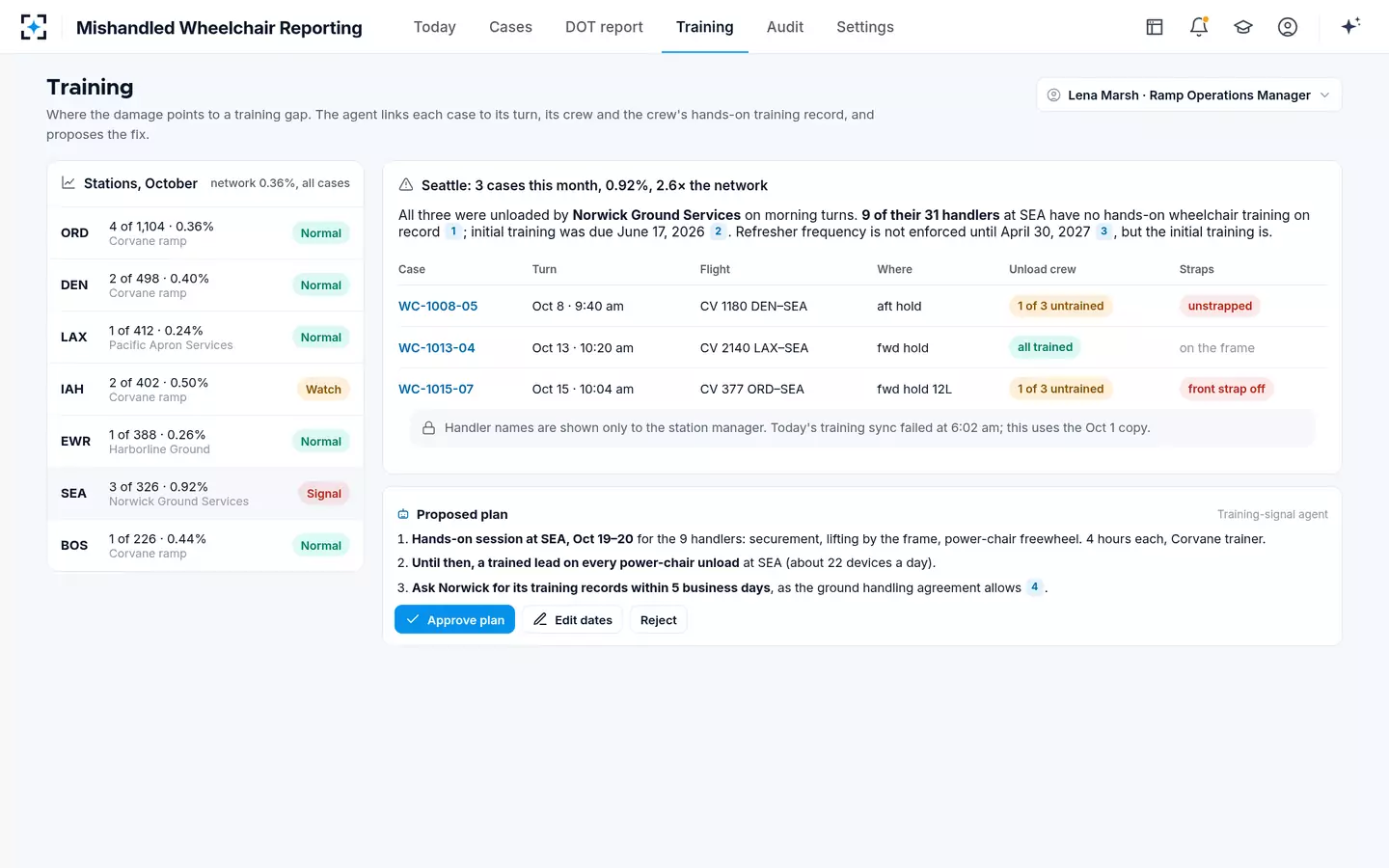Screen dimensions: 1389x868
Task: Click the 'CV 2140 LAX–SEA' flight cell
Action: 754,347
